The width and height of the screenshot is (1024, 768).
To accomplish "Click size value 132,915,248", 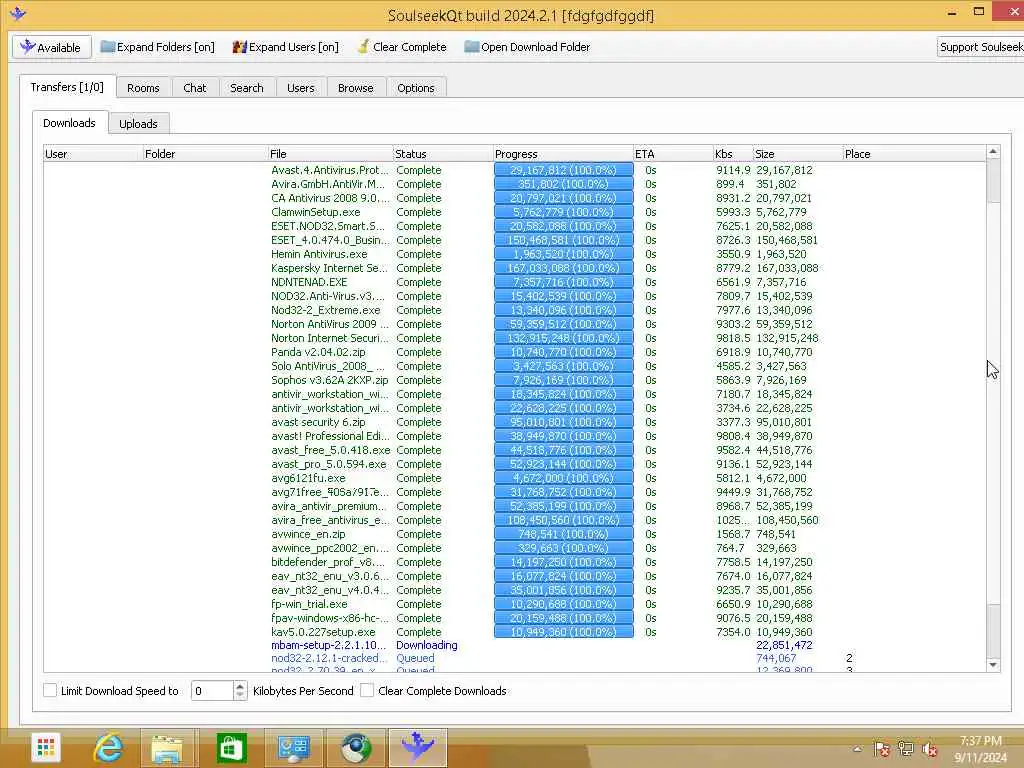I will pyautogui.click(x=787, y=338).
